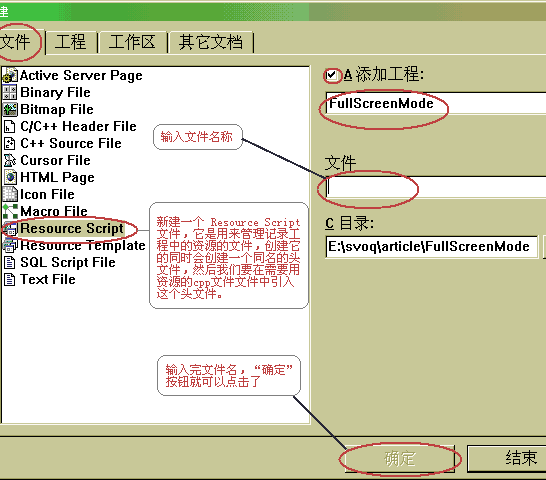Click the 目录 path input field
The height and width of the screenshot is (480, 546).
[431, 247]
